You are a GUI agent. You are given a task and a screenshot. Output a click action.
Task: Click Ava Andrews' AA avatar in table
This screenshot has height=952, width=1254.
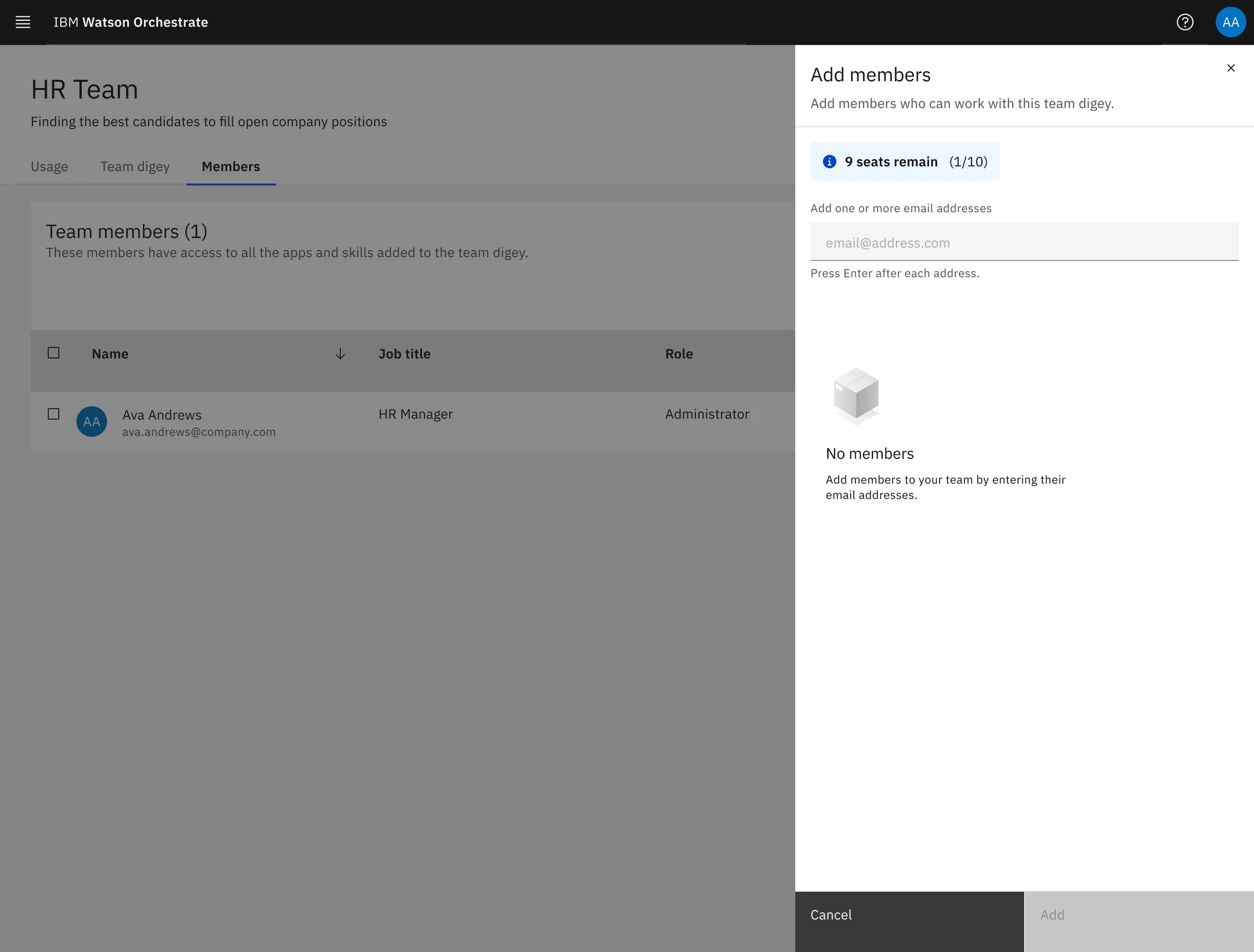tap(92, 421)
